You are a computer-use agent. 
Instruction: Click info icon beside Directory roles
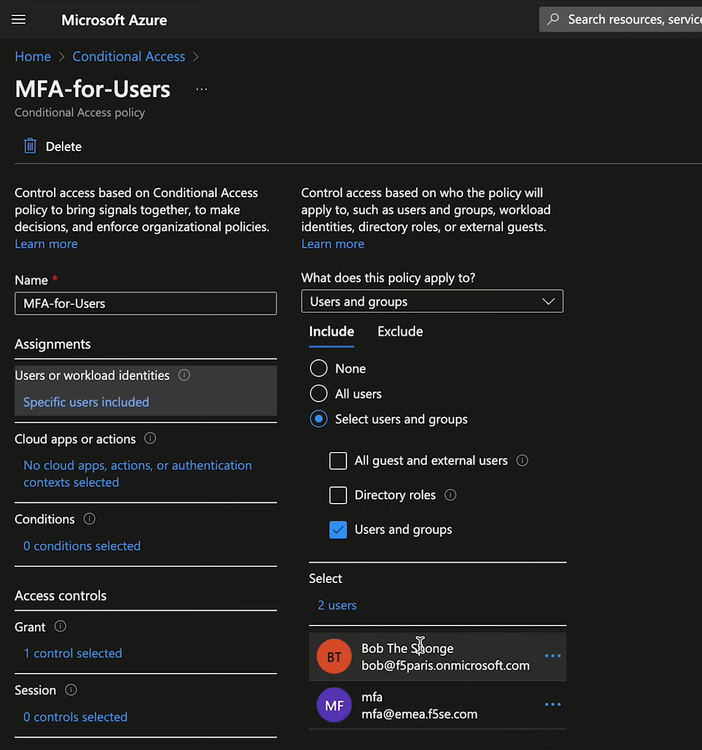[x=450, y=495]
